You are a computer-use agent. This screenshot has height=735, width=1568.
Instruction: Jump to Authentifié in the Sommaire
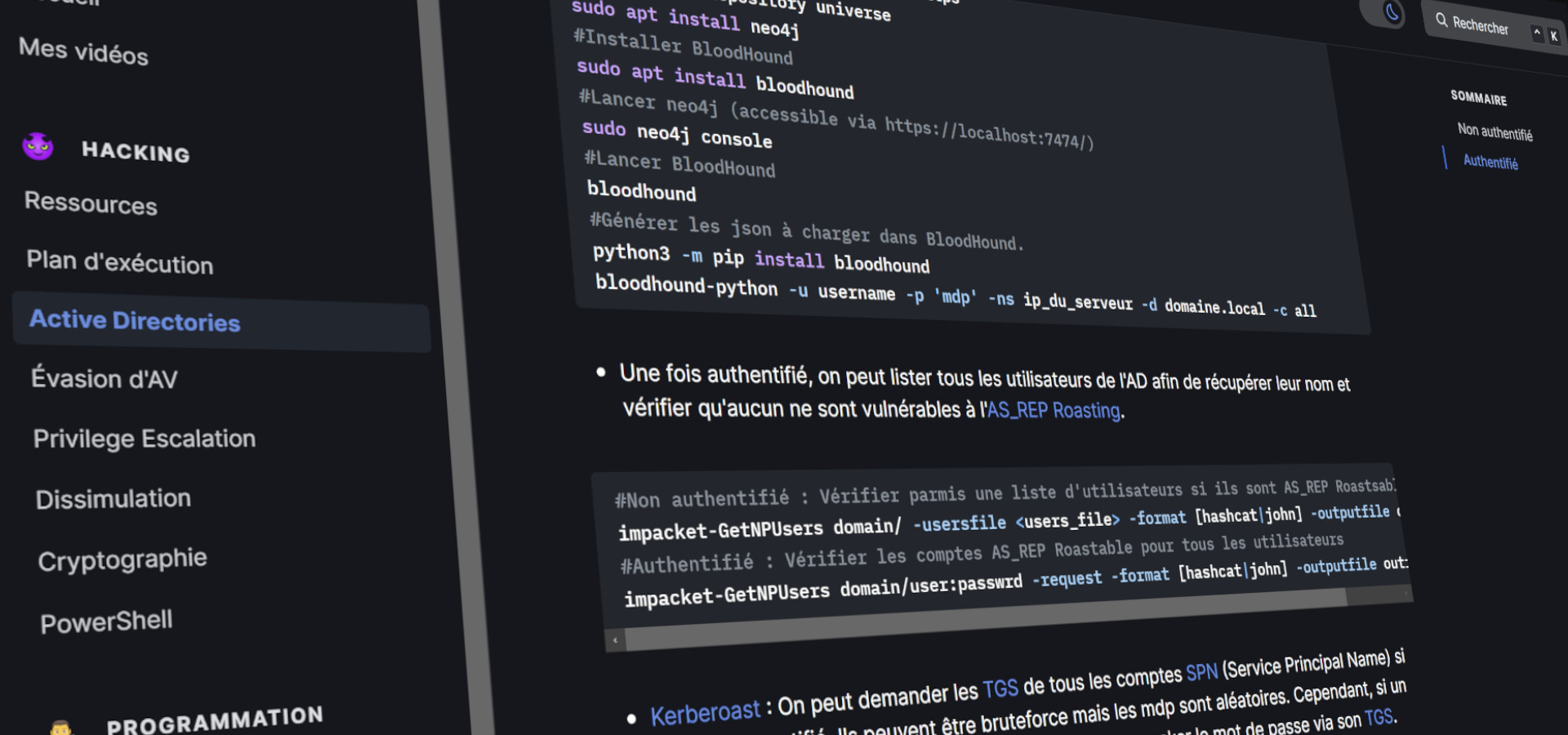click(1490, 161)
